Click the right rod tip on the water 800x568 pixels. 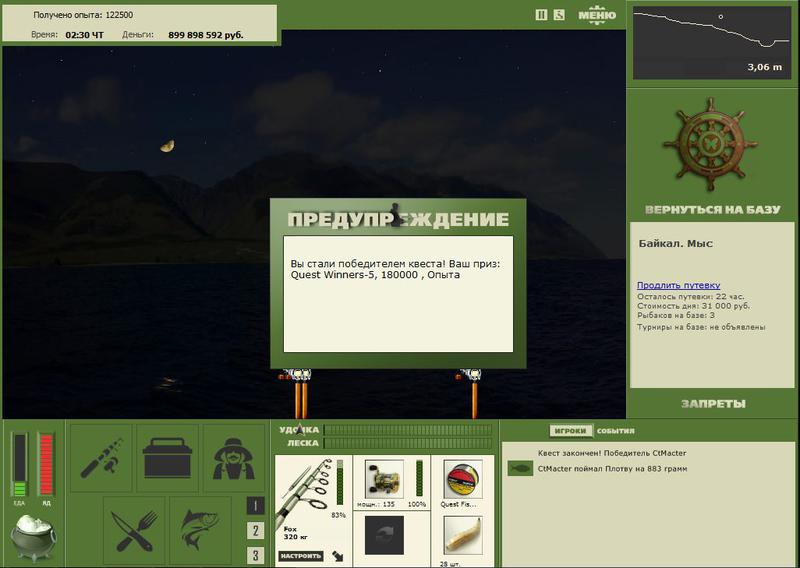(470, 393)
